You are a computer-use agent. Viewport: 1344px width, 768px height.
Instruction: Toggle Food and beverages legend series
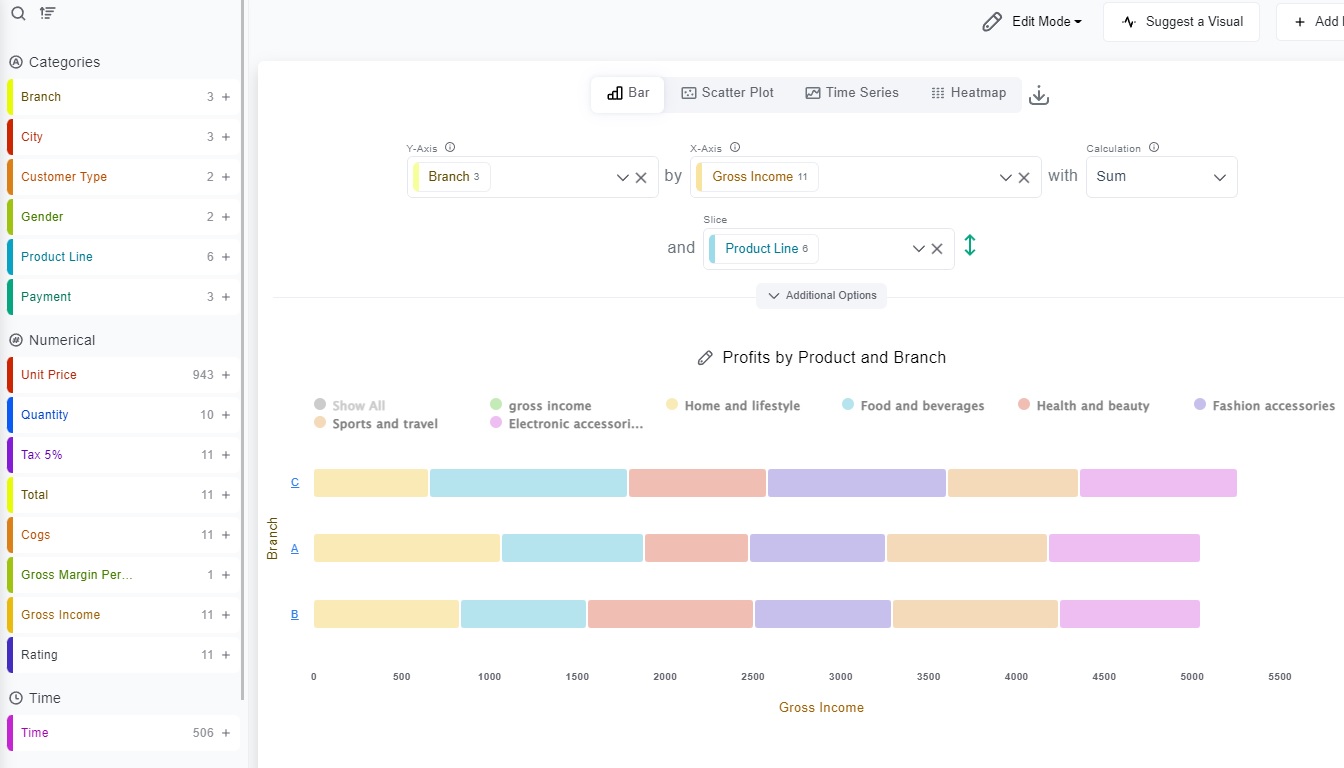point(913,406)
